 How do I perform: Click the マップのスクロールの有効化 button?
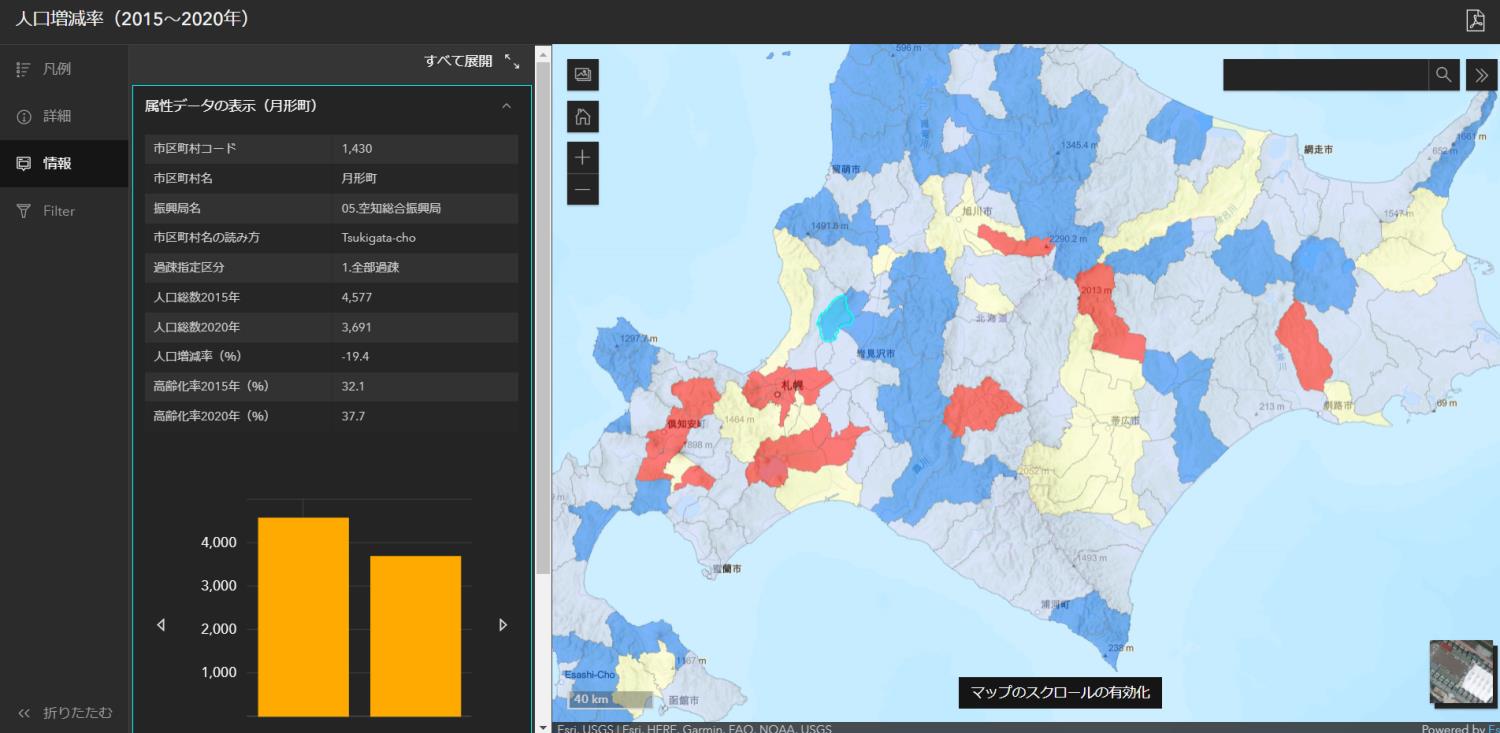click(x=1060, y=692)
